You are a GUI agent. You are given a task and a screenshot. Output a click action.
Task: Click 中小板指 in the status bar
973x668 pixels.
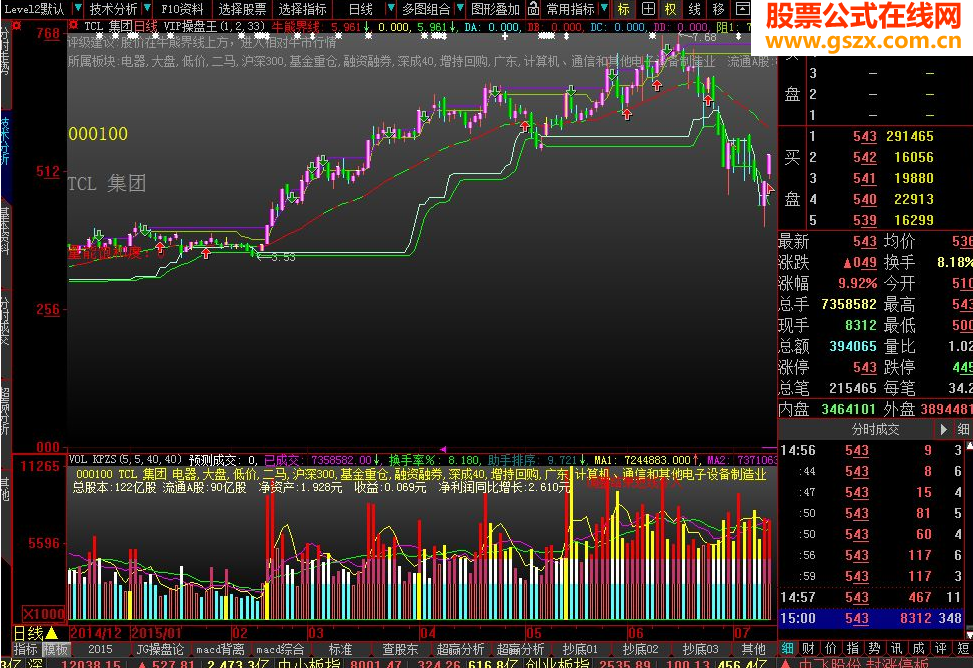308,663
